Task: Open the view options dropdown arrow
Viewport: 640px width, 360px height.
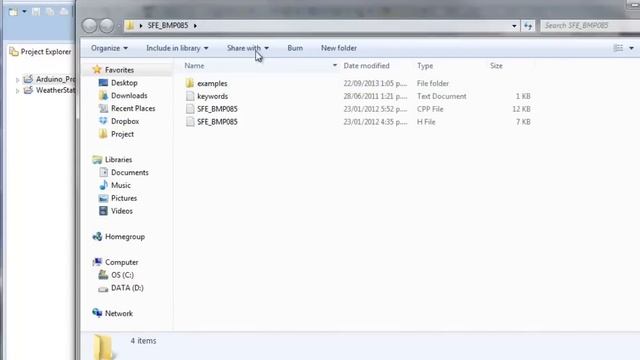Action: 631,48
